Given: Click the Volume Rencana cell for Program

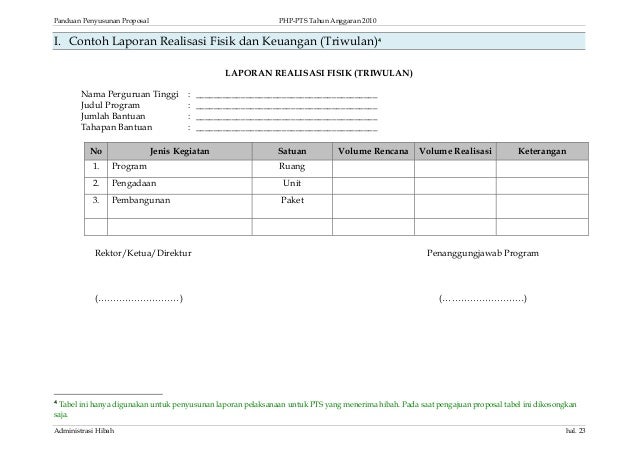Looking at the screenshot, I should [x=373, y=169].
